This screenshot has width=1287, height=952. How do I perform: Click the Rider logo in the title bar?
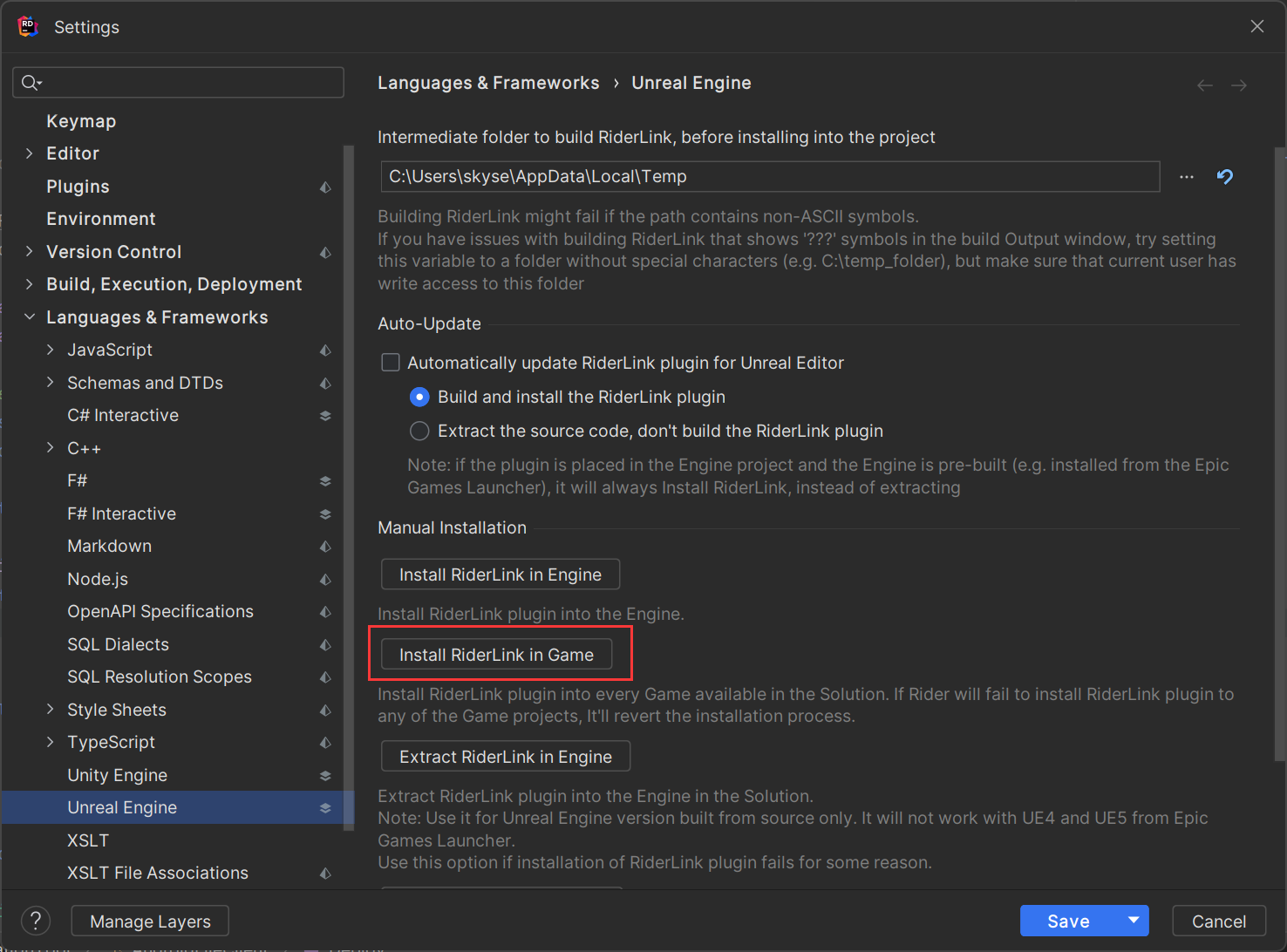pyautogui.click(x=28, y=27)
